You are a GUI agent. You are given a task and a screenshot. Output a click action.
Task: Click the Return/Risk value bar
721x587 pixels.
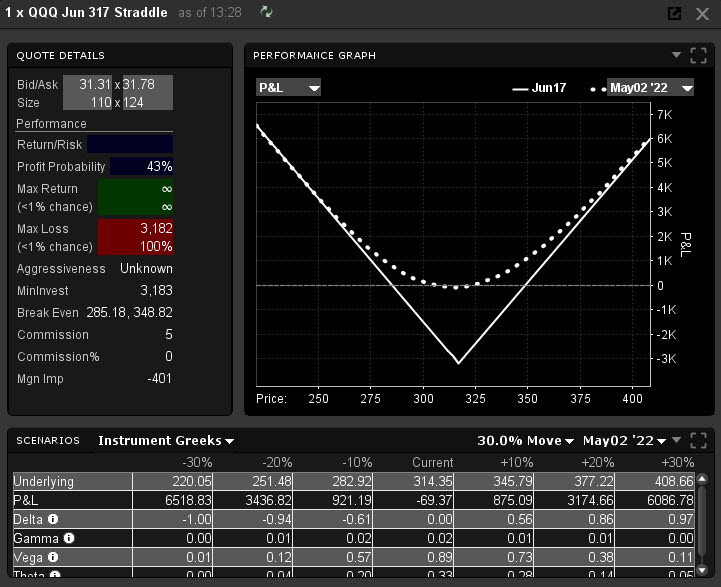point(130,144)
